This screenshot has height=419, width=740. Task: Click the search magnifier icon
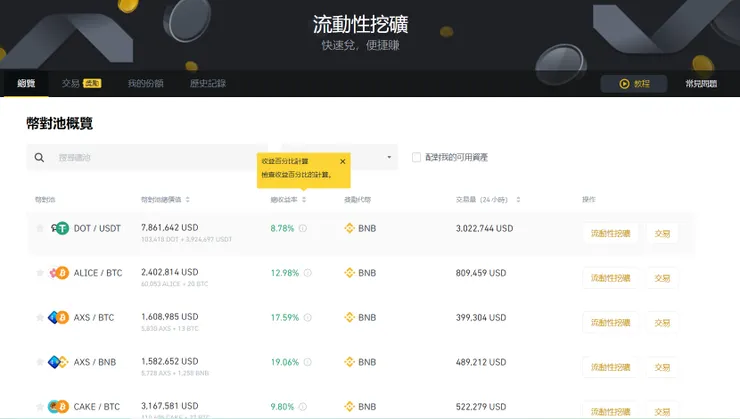39,158
